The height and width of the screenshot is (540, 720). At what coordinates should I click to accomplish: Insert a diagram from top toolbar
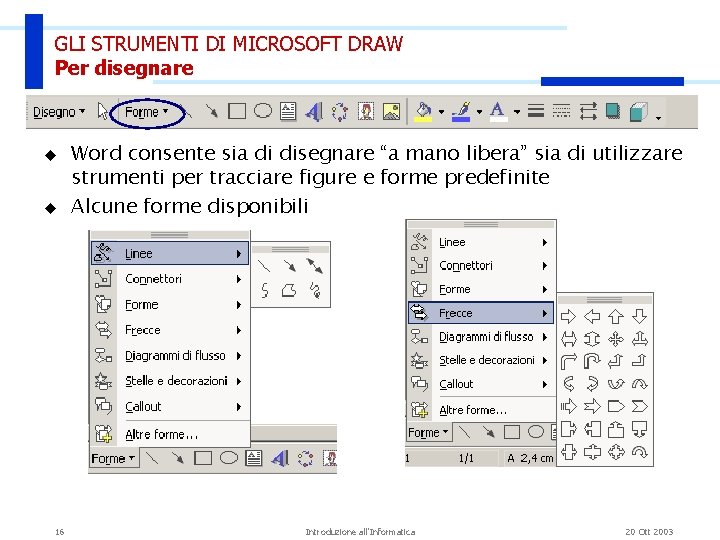(340, 112)
